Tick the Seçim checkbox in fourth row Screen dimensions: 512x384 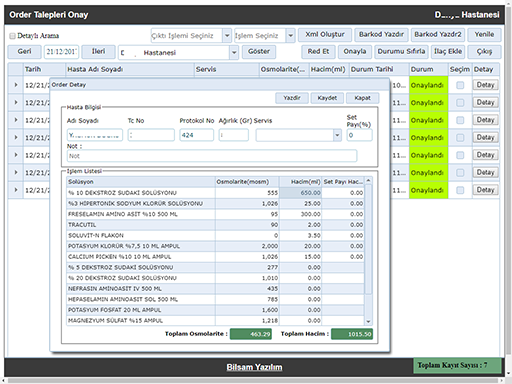pyautogui.click(x=460, y=138)
